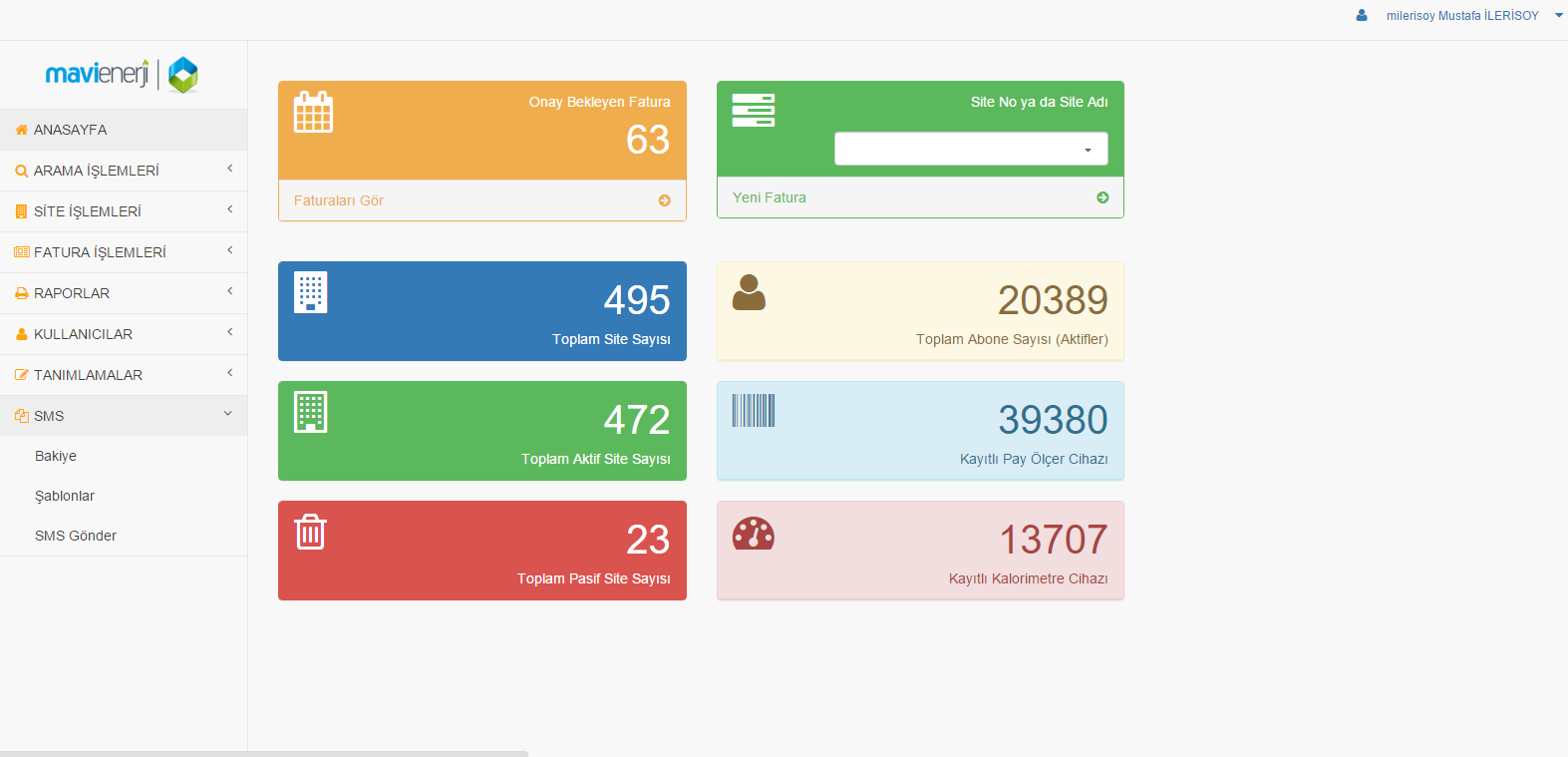
Task: Go to ANASAYFA in the sidebar
Action: tap(124, 130)
